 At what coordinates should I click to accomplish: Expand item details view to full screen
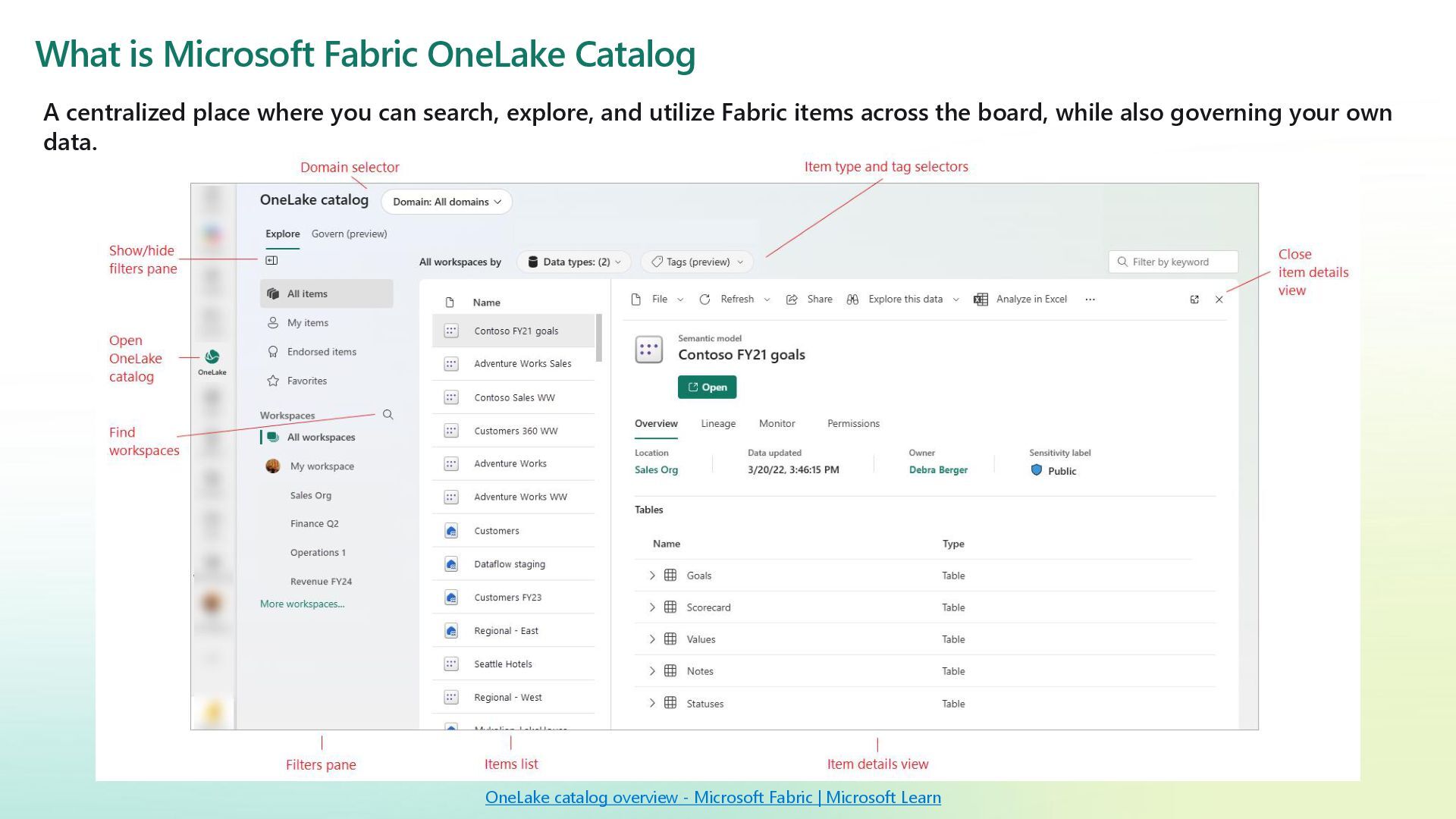click(x=1194, y=300)
